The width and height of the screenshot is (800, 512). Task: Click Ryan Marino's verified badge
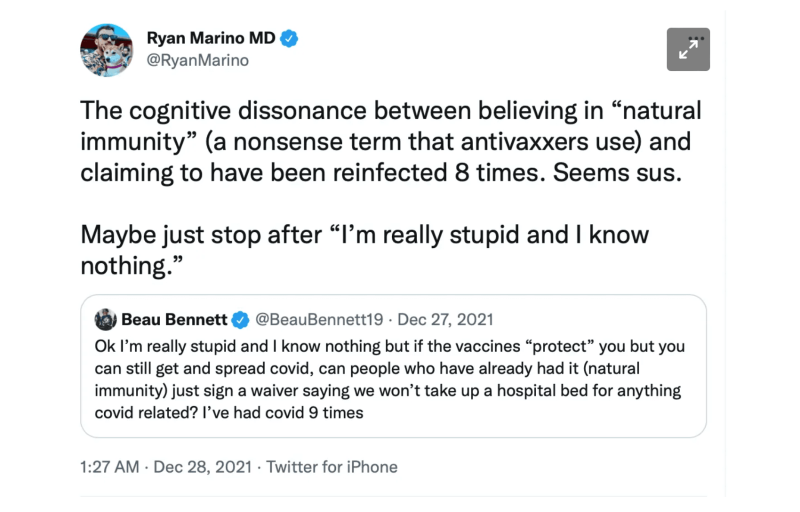(289, 38)
